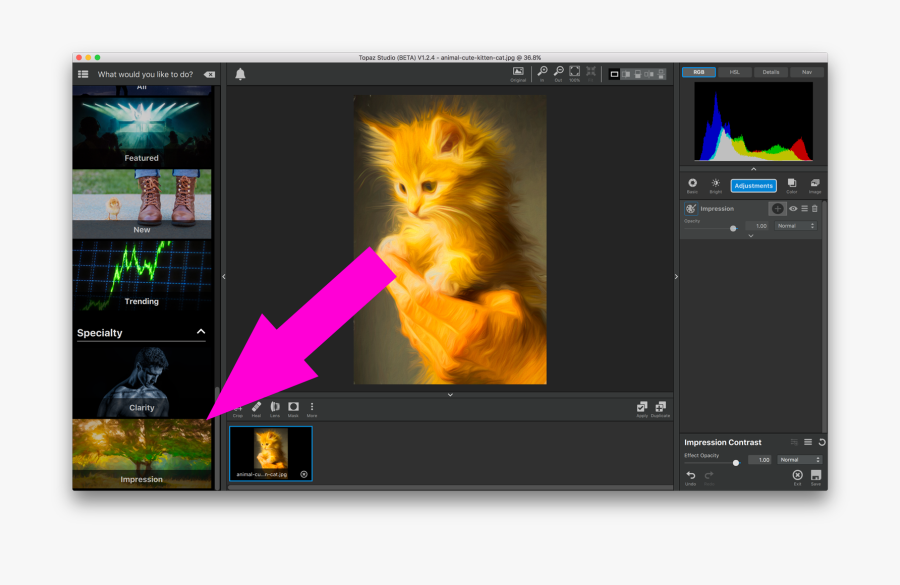
Task: Collapse the right adjustments panel
Action: tap(676, 277)
